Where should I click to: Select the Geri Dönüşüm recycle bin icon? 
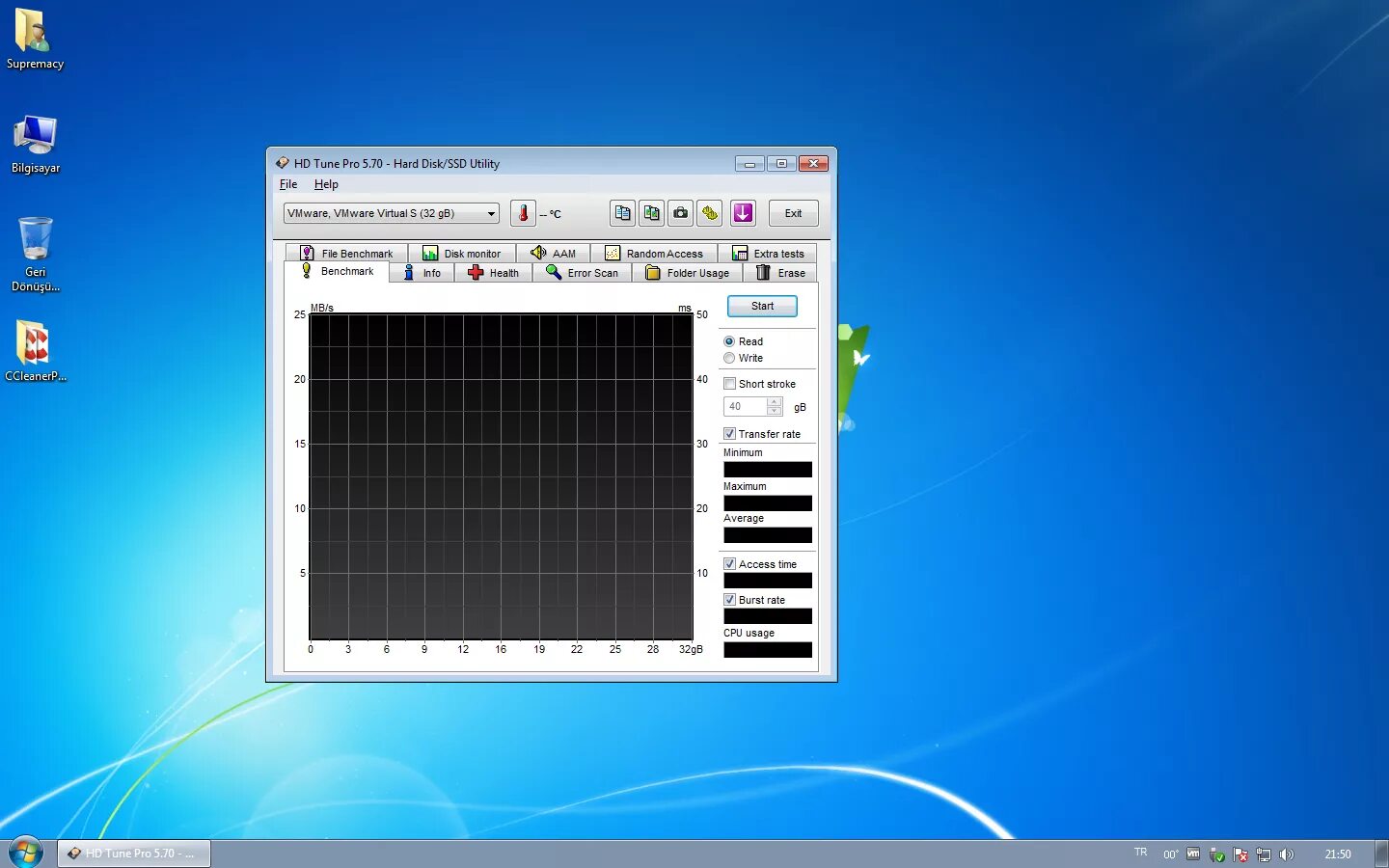[36, 254]
